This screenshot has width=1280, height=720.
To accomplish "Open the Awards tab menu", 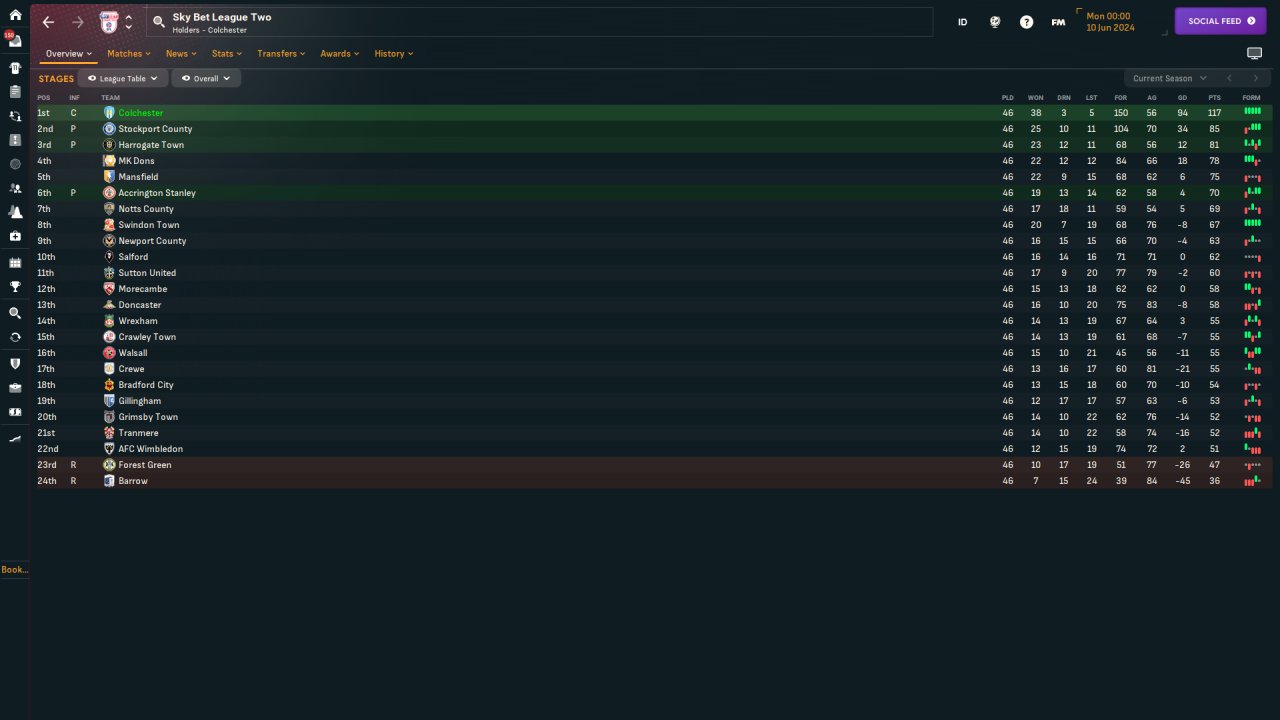I will click(340, 54).
